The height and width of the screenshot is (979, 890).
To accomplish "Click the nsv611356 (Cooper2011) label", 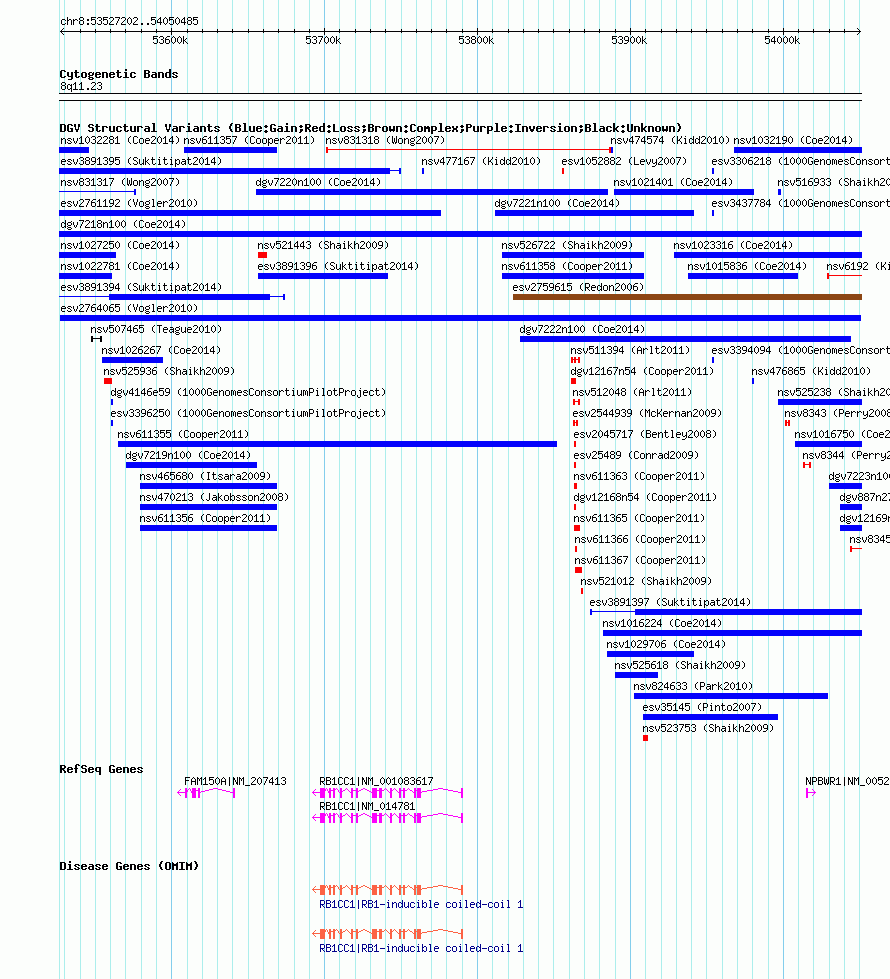I will (x=205, y=519).
